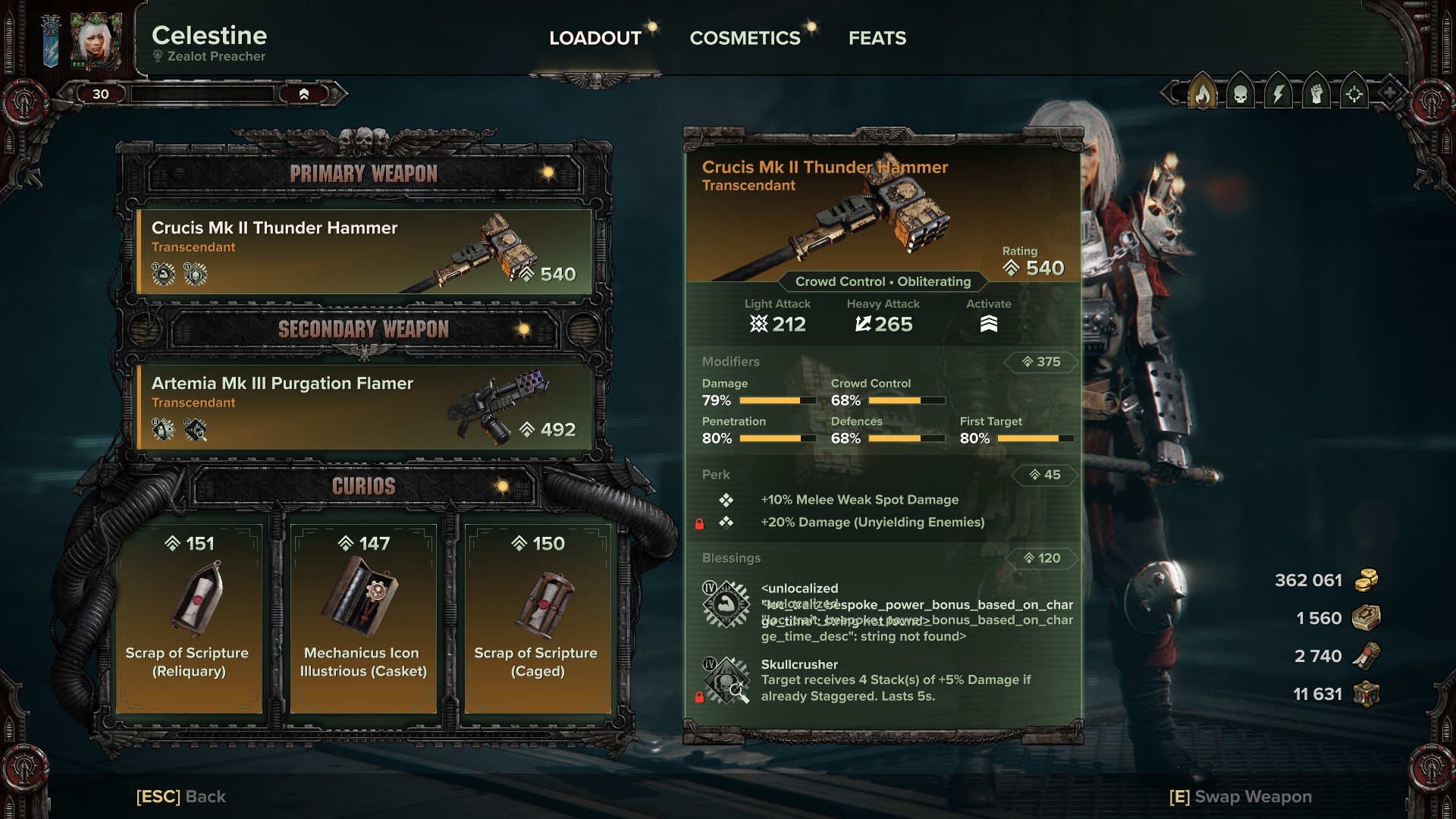The image size is (1456, 819).
Task: Click the gold coins currency icon
Action: (1367, 580)
